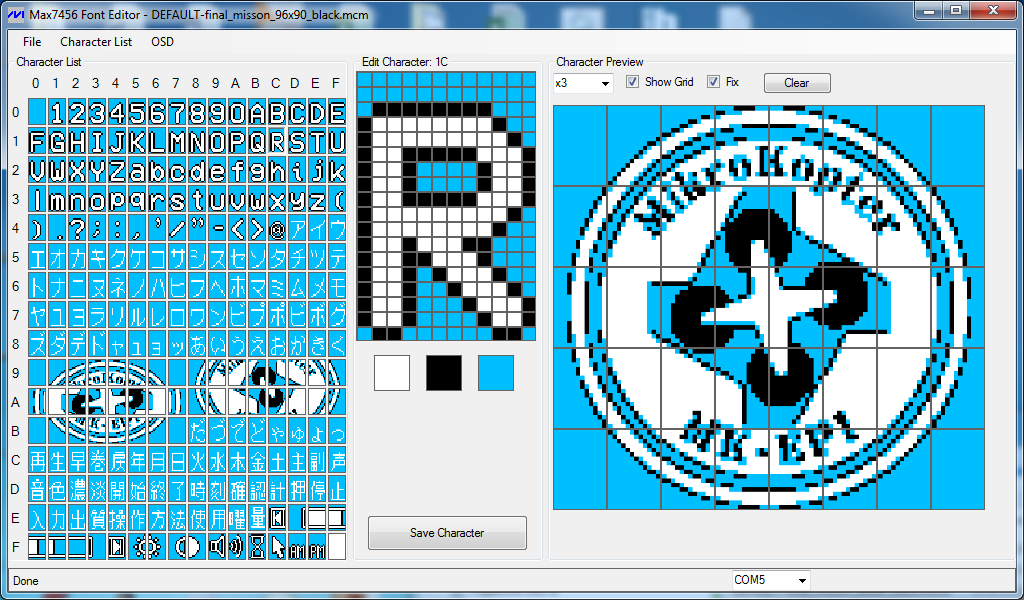Viewport: 1024px width, 600px height.
Task: Select the speaker icon character
Action: click(216, 547)
